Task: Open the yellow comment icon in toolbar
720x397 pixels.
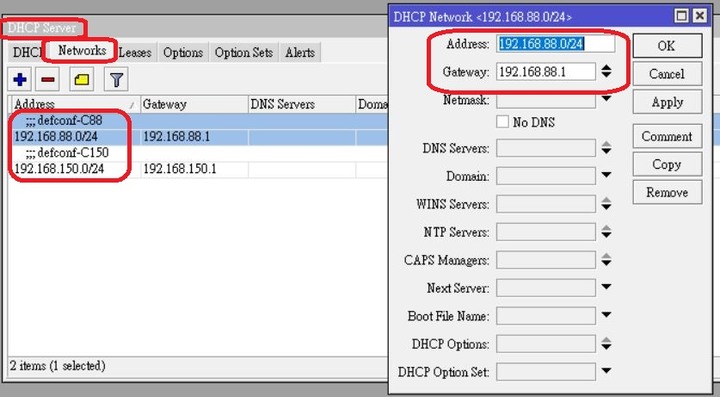Action: [81, 80]
